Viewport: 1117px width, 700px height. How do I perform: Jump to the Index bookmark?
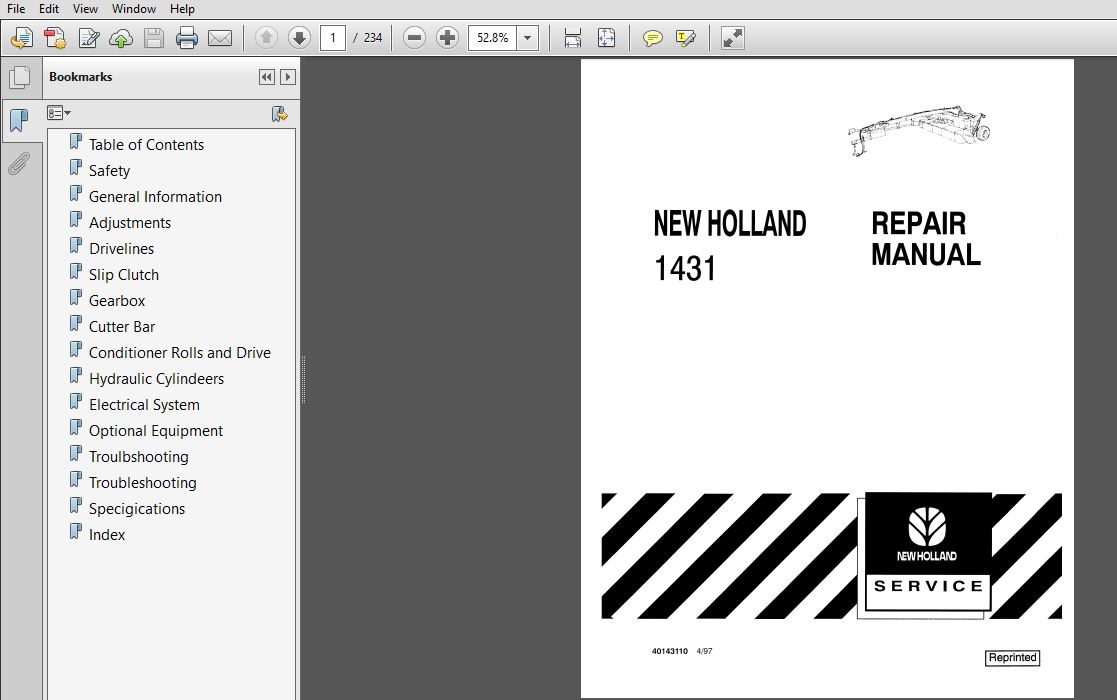click(x=107, y=535)
